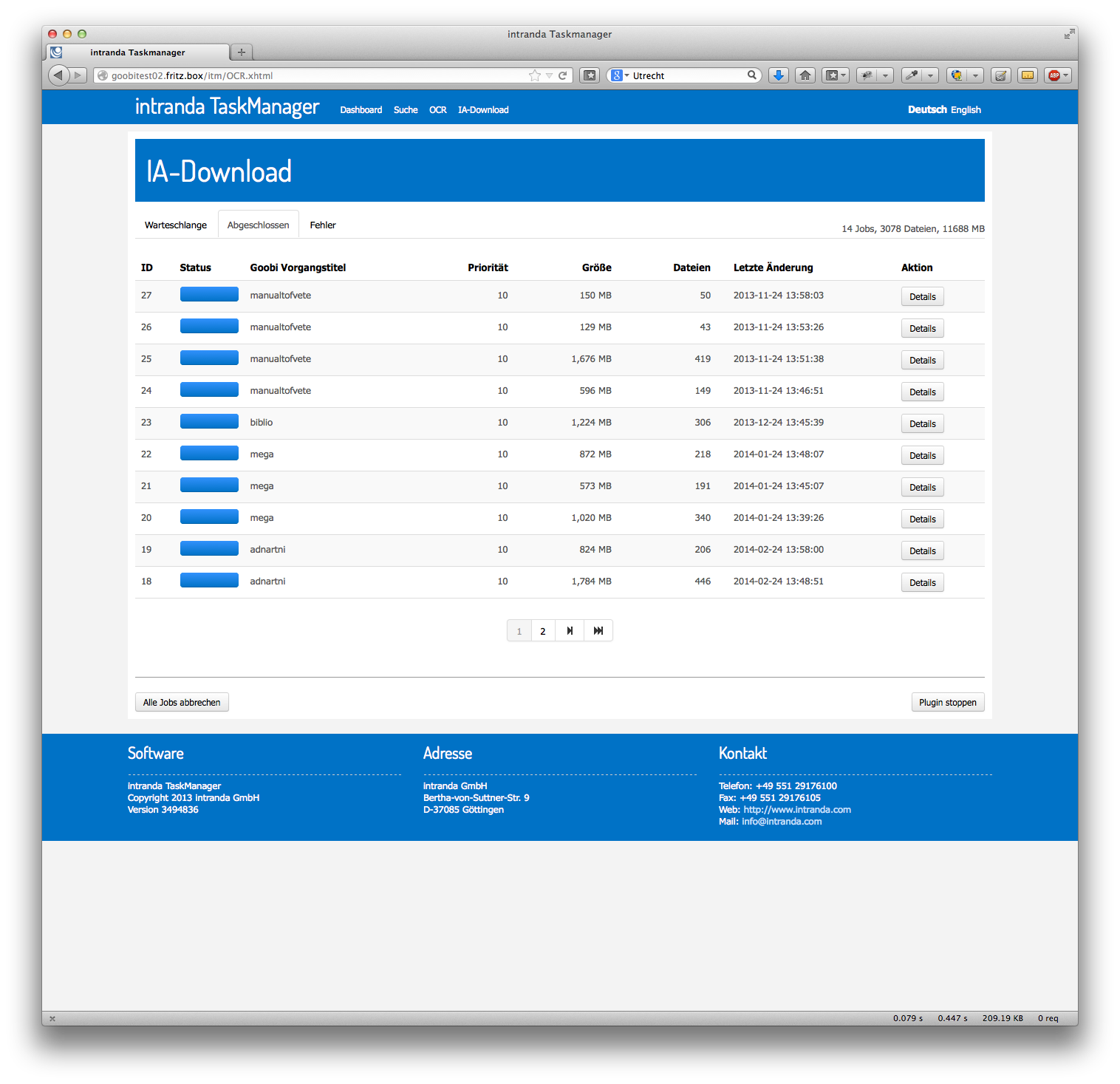Open the Selenium IDE toolbar icon

tap(1001, 75)
